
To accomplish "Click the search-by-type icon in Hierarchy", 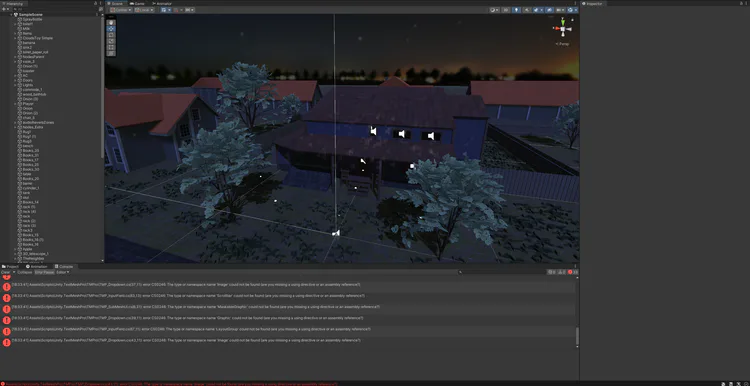I will [100, 9].
